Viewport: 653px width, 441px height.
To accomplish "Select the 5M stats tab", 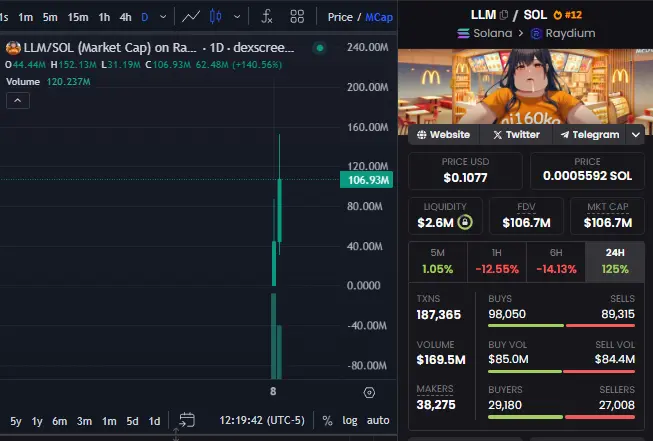I will point(438,262).
